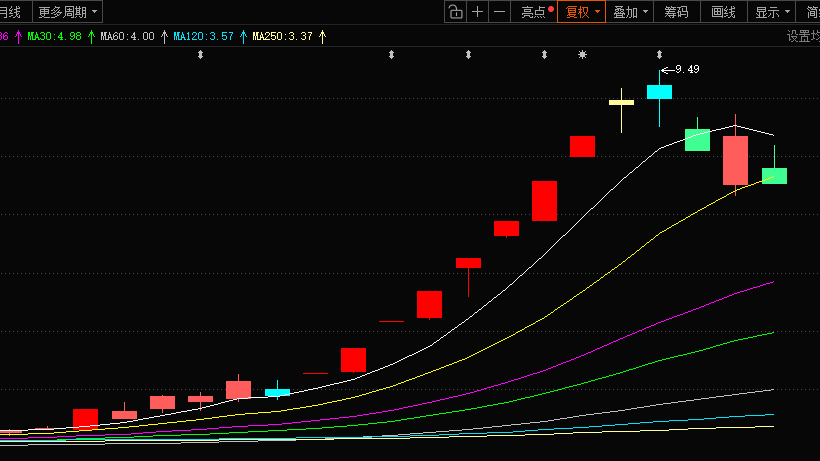Click the MA120:3.57 indicator label
820x461 pixels.
(203, 36)
